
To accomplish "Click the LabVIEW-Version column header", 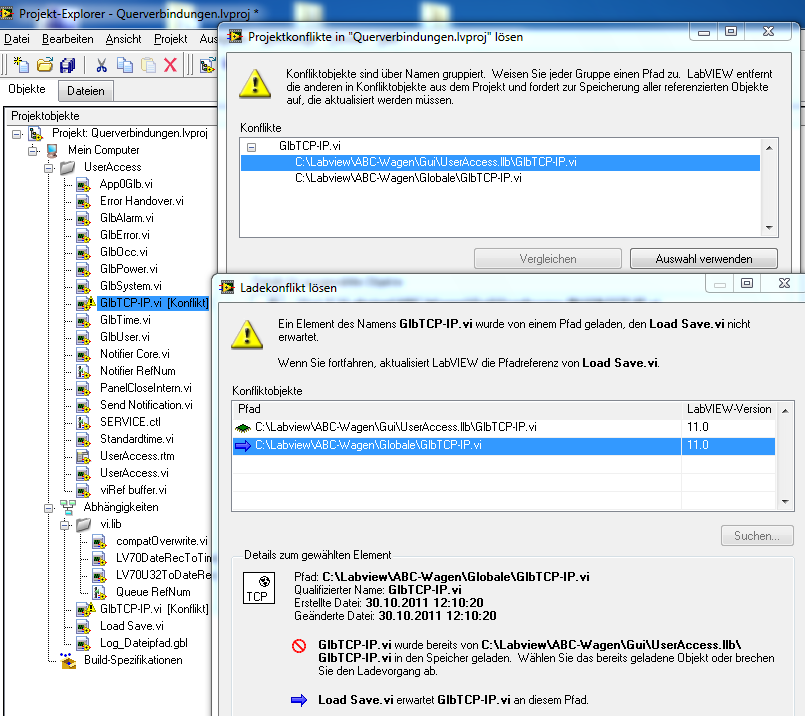I will click(x=729, y=409).
